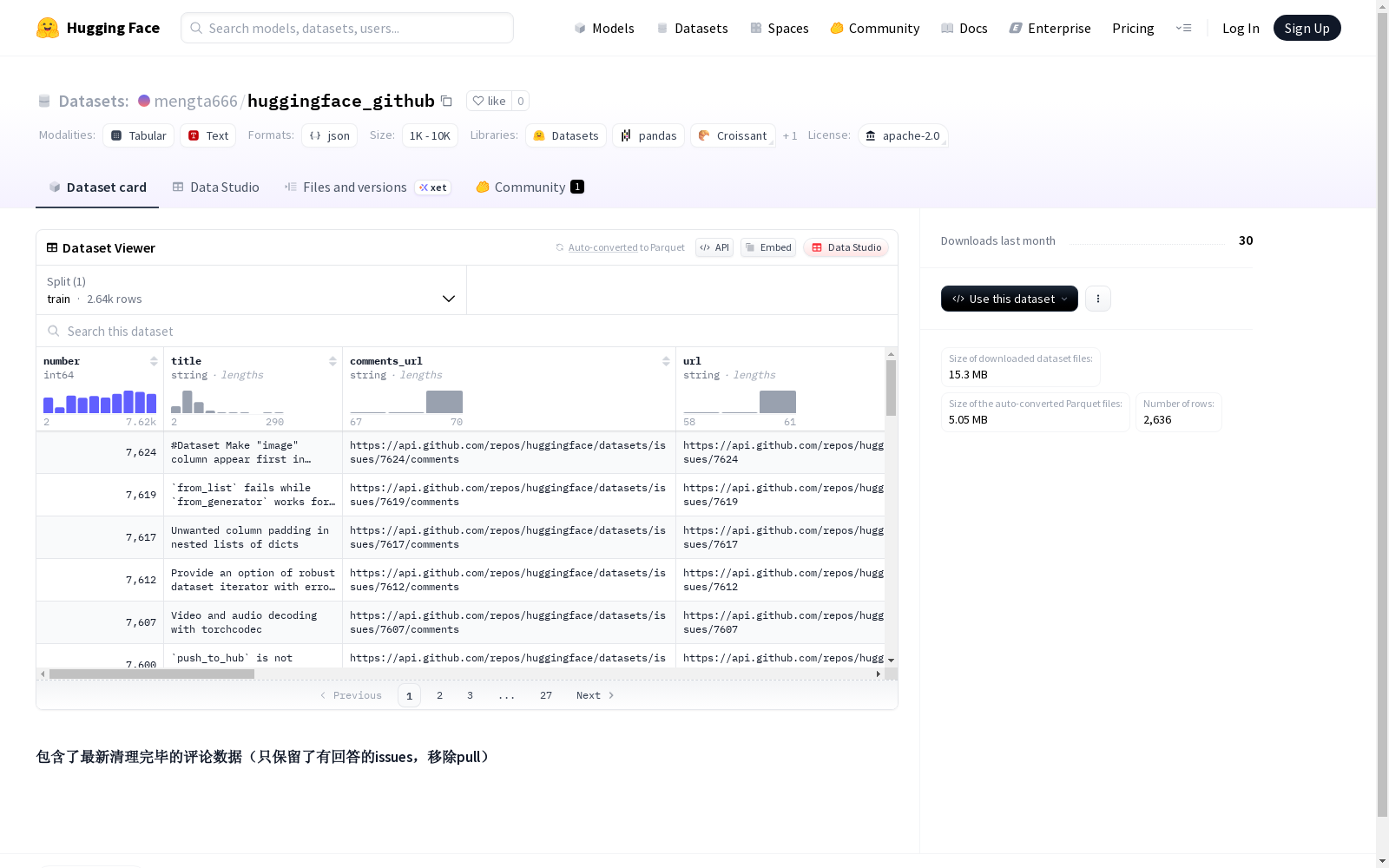Screen dimensions: 1389x868
Task: Click the Dataset Viewer table icon
Action: pos(52,247)
